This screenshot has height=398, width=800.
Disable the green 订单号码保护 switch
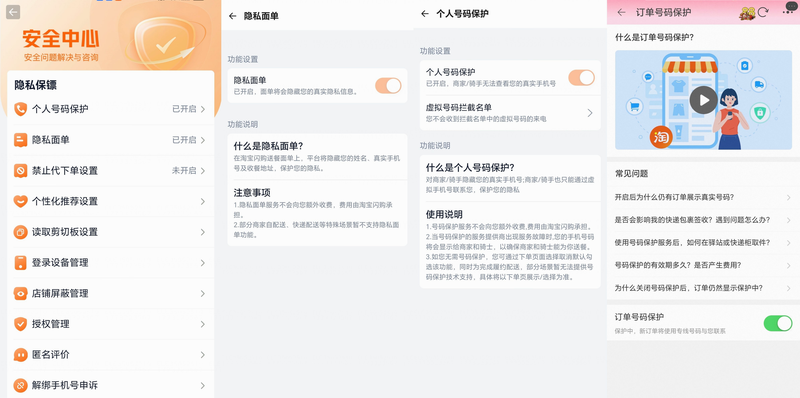pyautogui.click(x=778, y=323)
